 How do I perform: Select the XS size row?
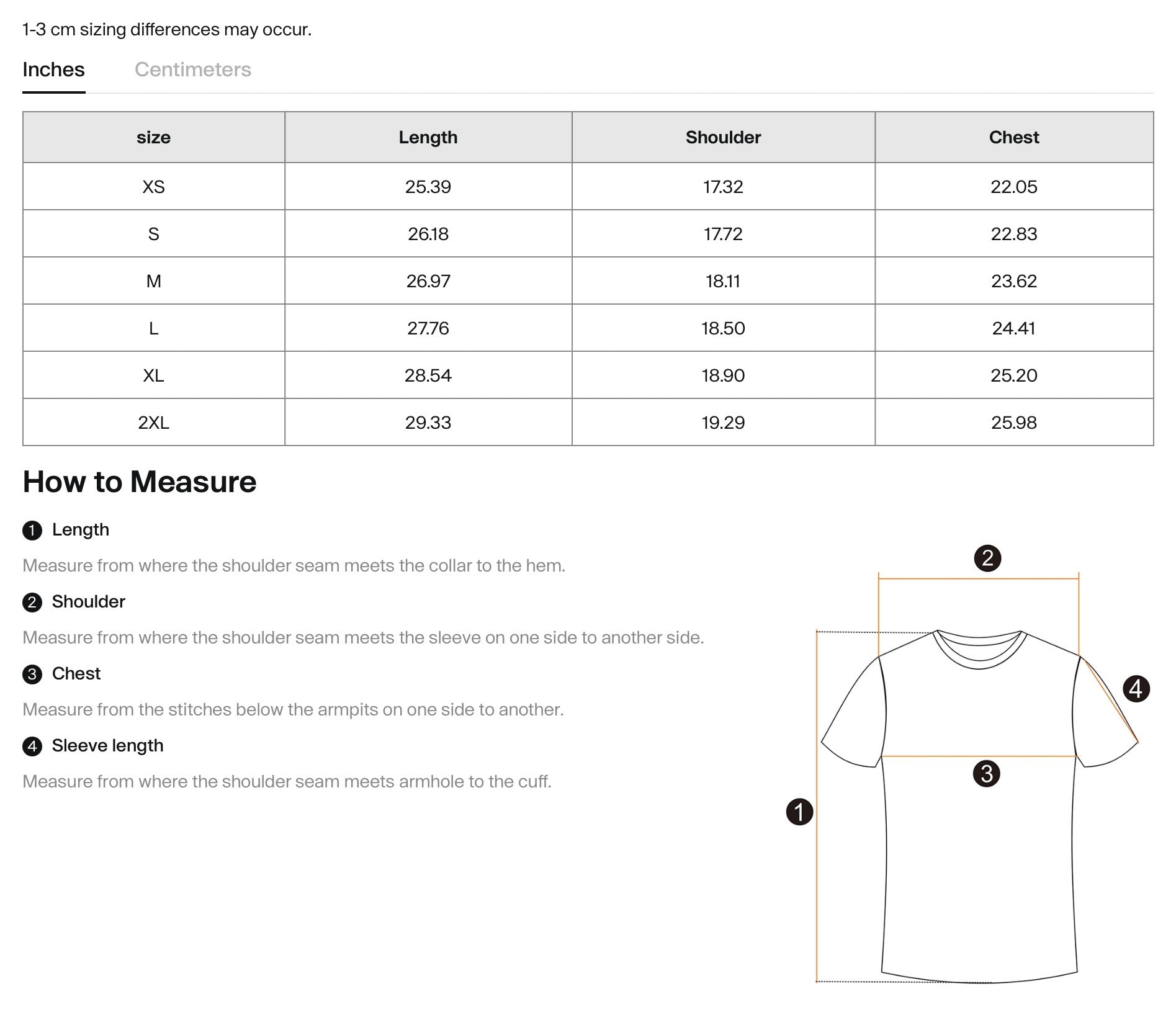click(154, 186)
